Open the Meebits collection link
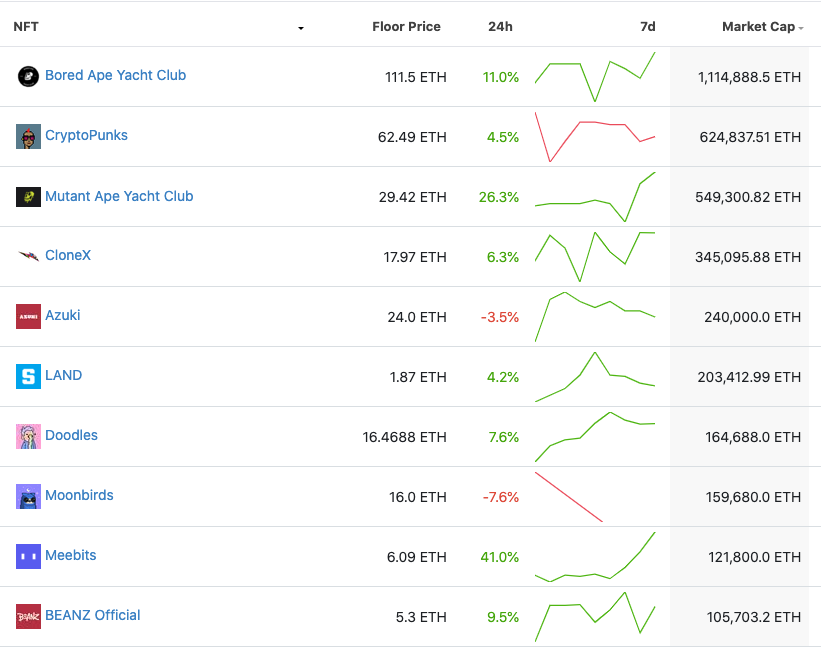 (71, 555)
